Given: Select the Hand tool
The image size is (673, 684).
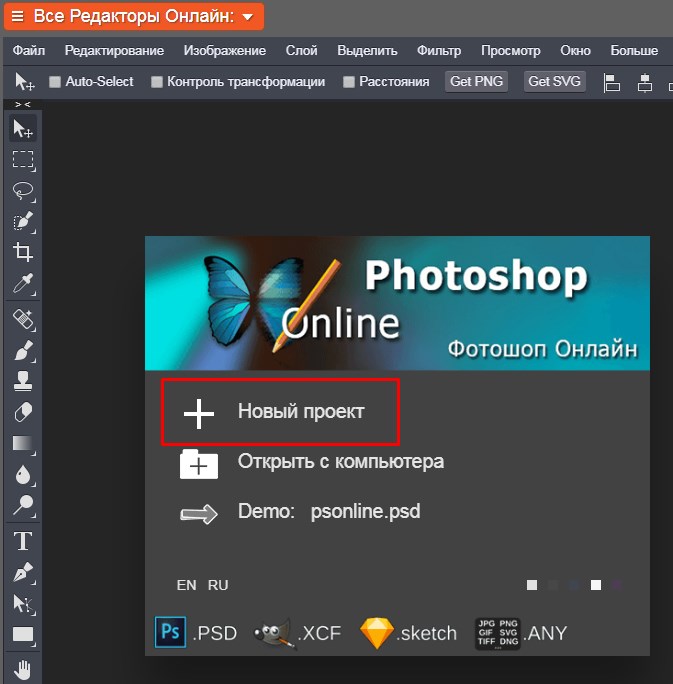Looking at the screenshot, I should coord(23,670).
